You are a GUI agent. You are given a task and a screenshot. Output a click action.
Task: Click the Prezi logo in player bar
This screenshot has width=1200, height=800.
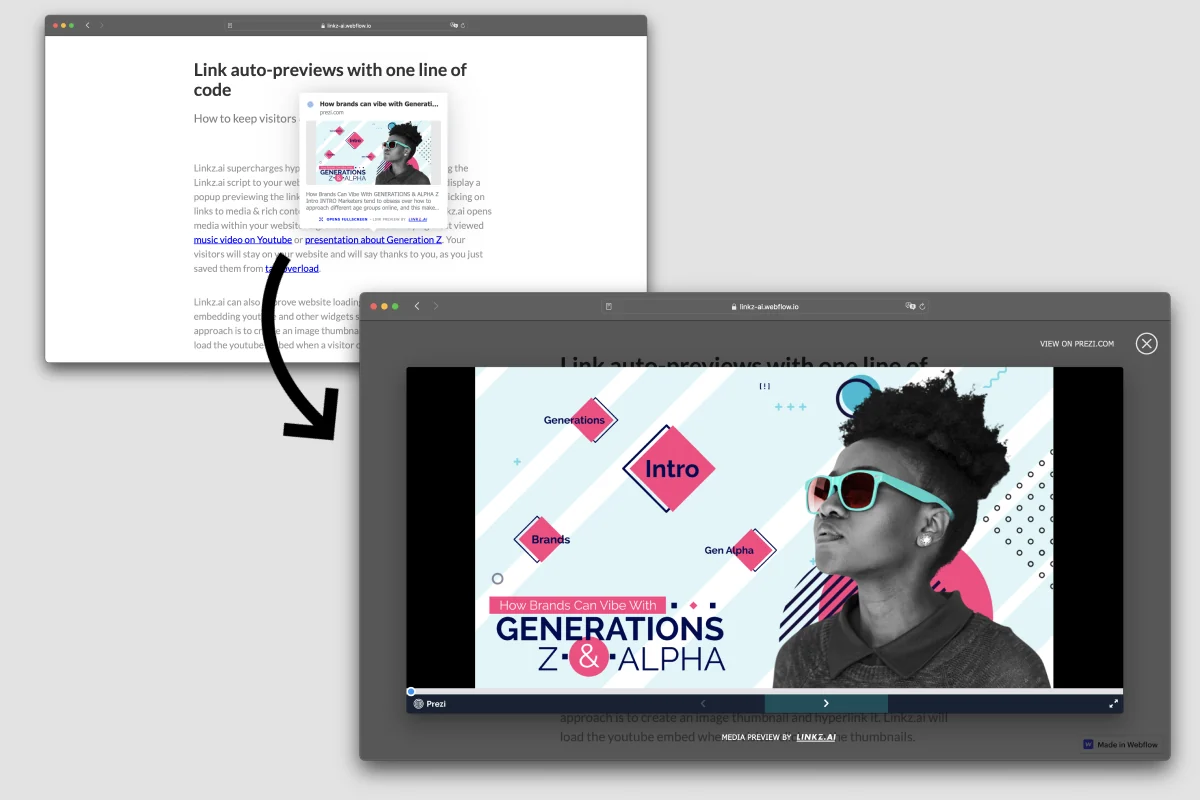click(x=430, y=704)
